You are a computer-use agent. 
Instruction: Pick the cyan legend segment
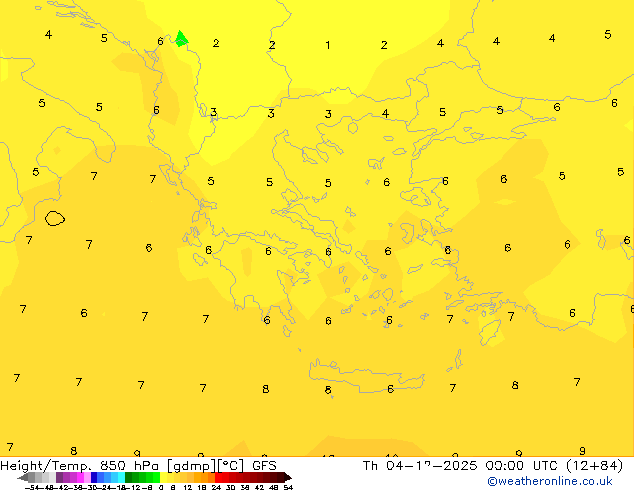121,477
